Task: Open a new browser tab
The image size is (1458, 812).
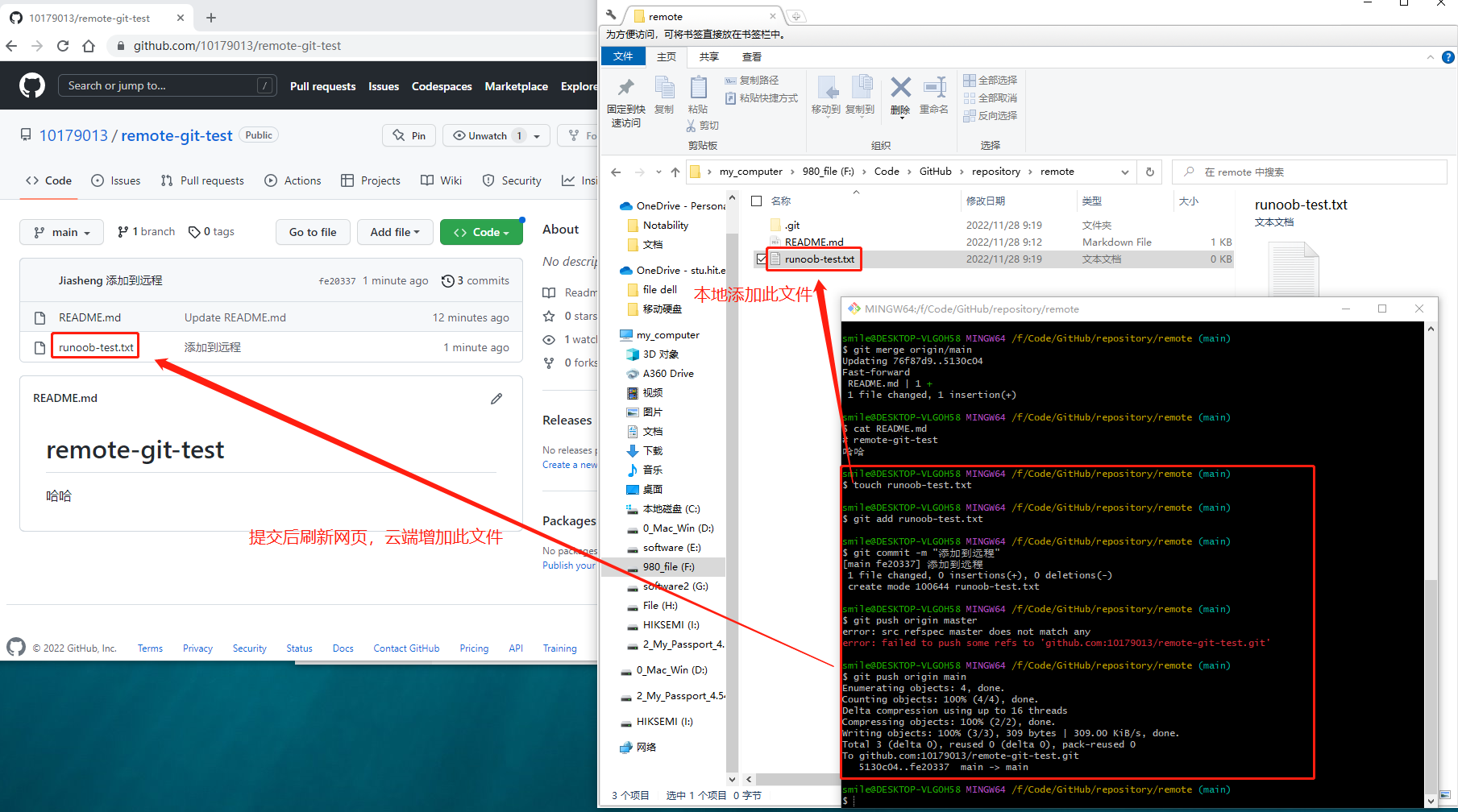Action: (x=211, y=18)
